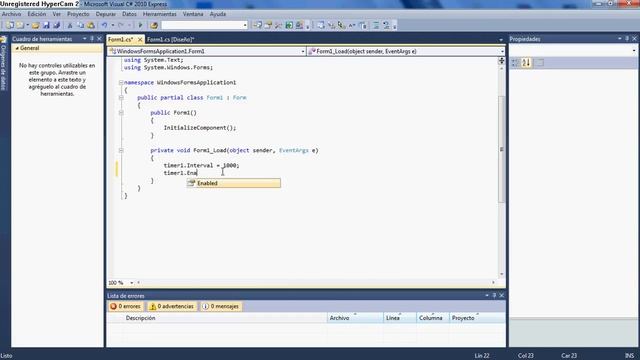Image resolution: width=640 pixels, height=360 pixels.
Task: Open the Undo history dropdown arrow
Action: point(113,25)
